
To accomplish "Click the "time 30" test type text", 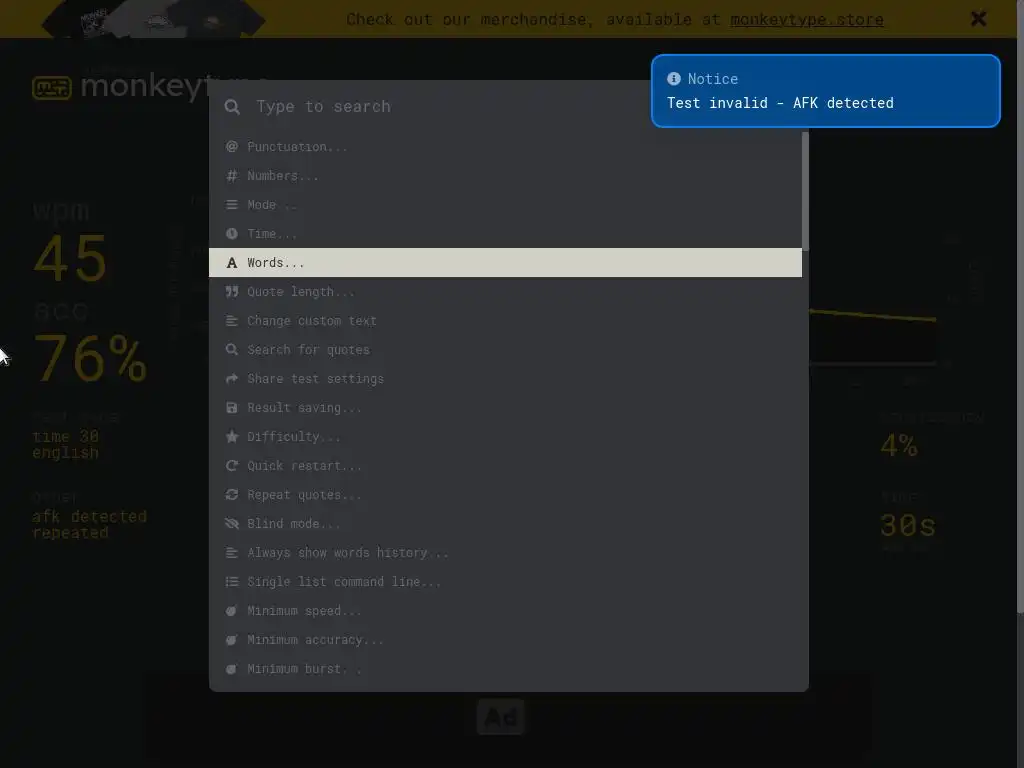I will click(65, 436).
